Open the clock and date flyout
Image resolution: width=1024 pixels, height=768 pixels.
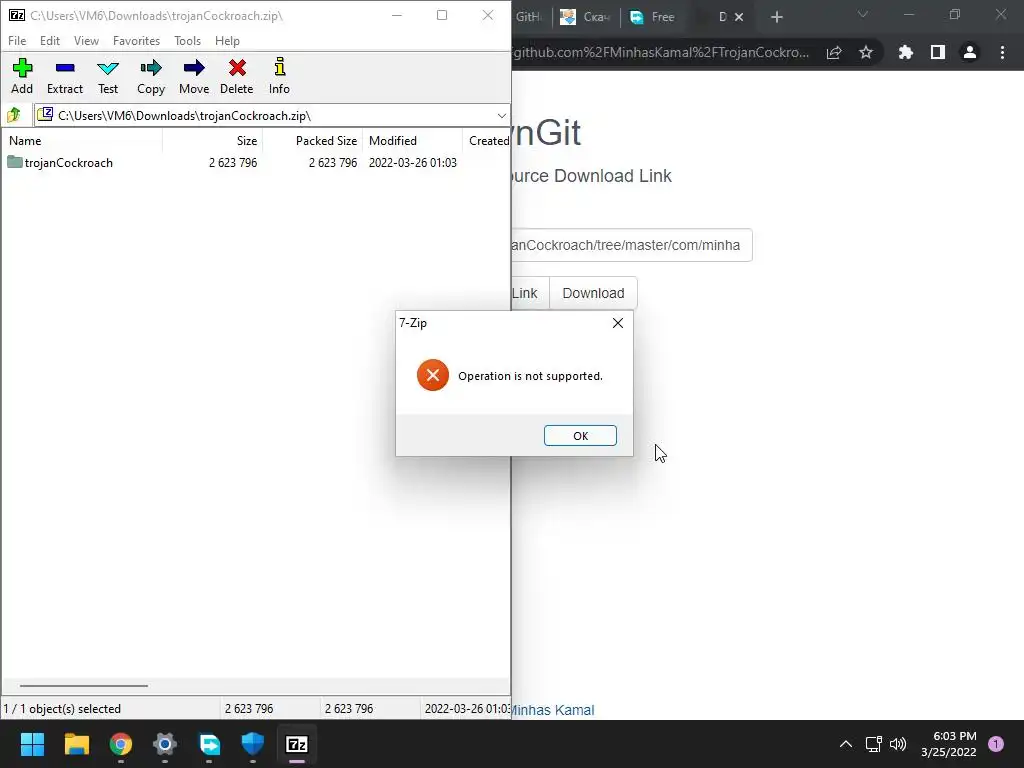948,744
